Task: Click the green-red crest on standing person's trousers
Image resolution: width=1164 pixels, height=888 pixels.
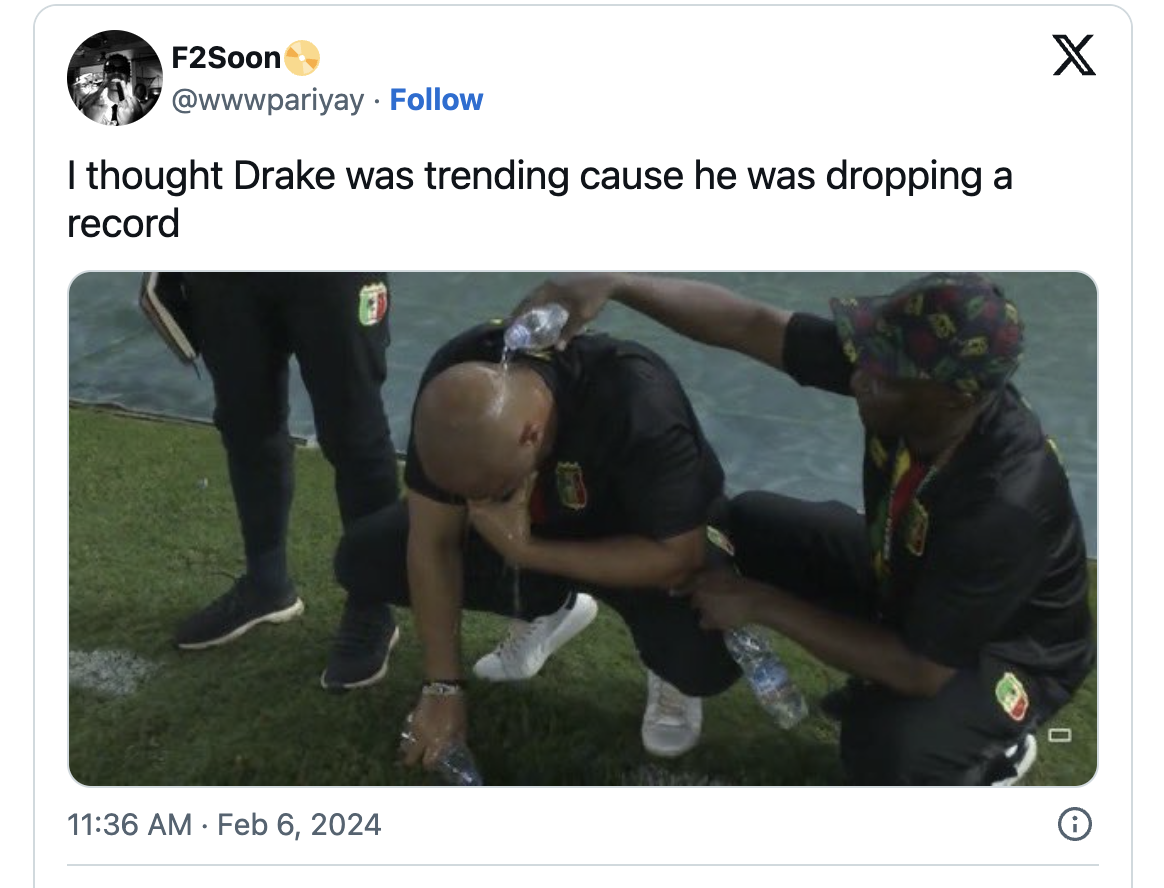Action: coord(372,302)
